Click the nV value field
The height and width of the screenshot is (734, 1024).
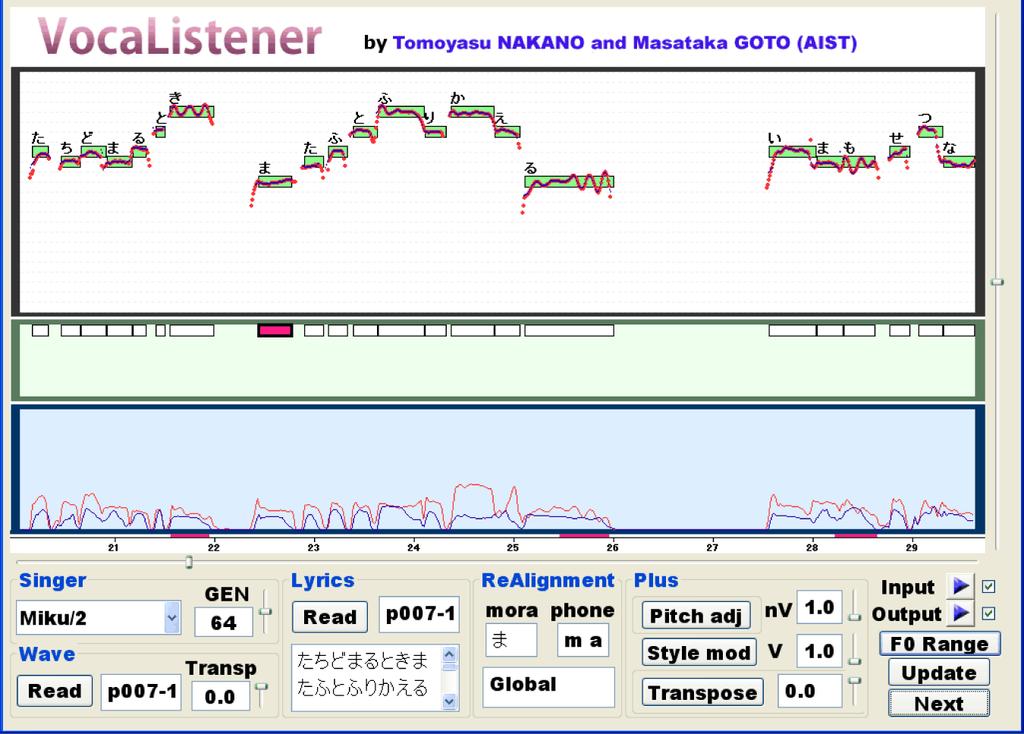pyautogui.click(x=820, y=608)
